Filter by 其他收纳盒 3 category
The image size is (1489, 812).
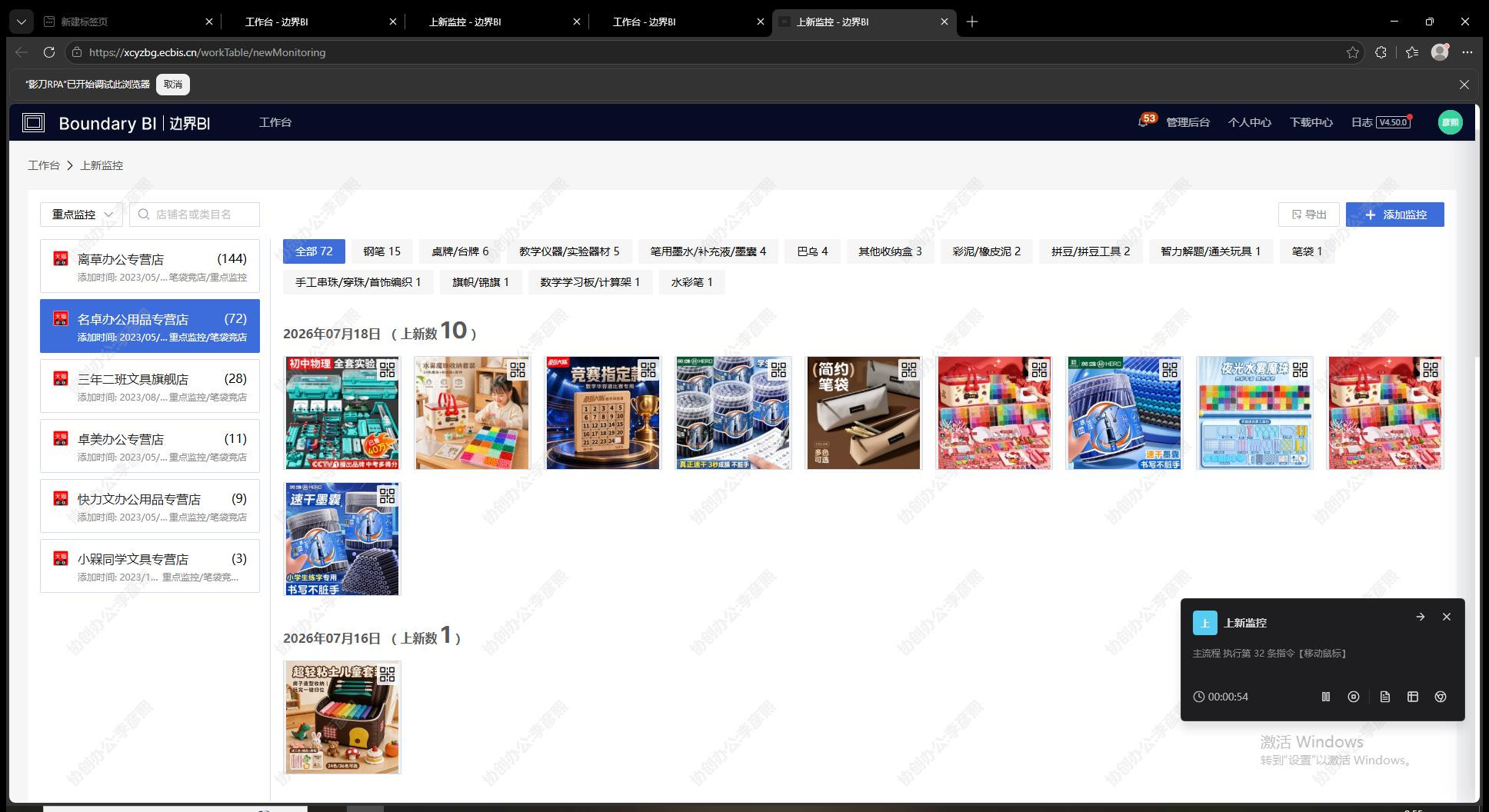pos(890,251)
